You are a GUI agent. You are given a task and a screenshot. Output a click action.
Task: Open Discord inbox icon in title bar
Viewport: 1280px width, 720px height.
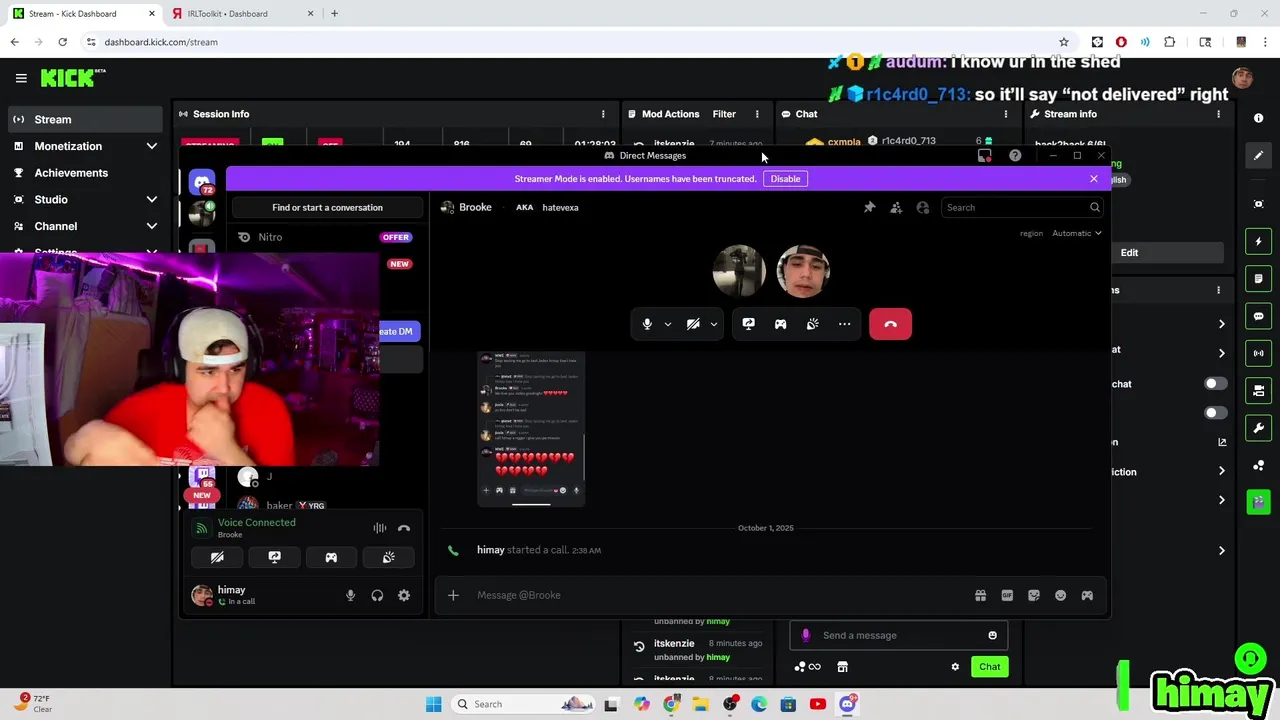985,155
